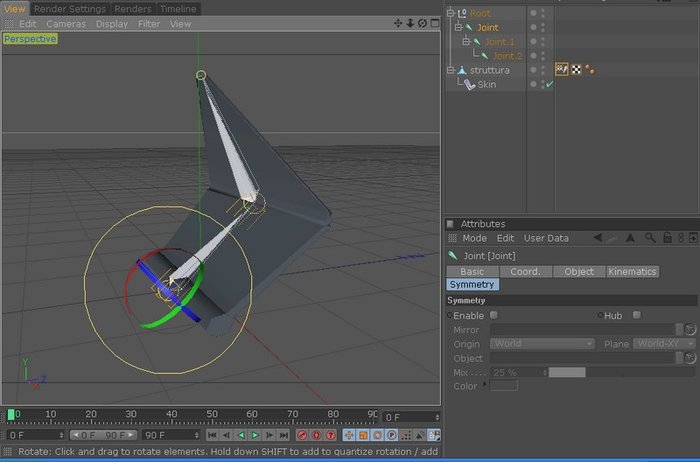700x462 pixels.
Task: Switch to the Kinematics tab
Action: pyautogui.click(x=632, y=271)
